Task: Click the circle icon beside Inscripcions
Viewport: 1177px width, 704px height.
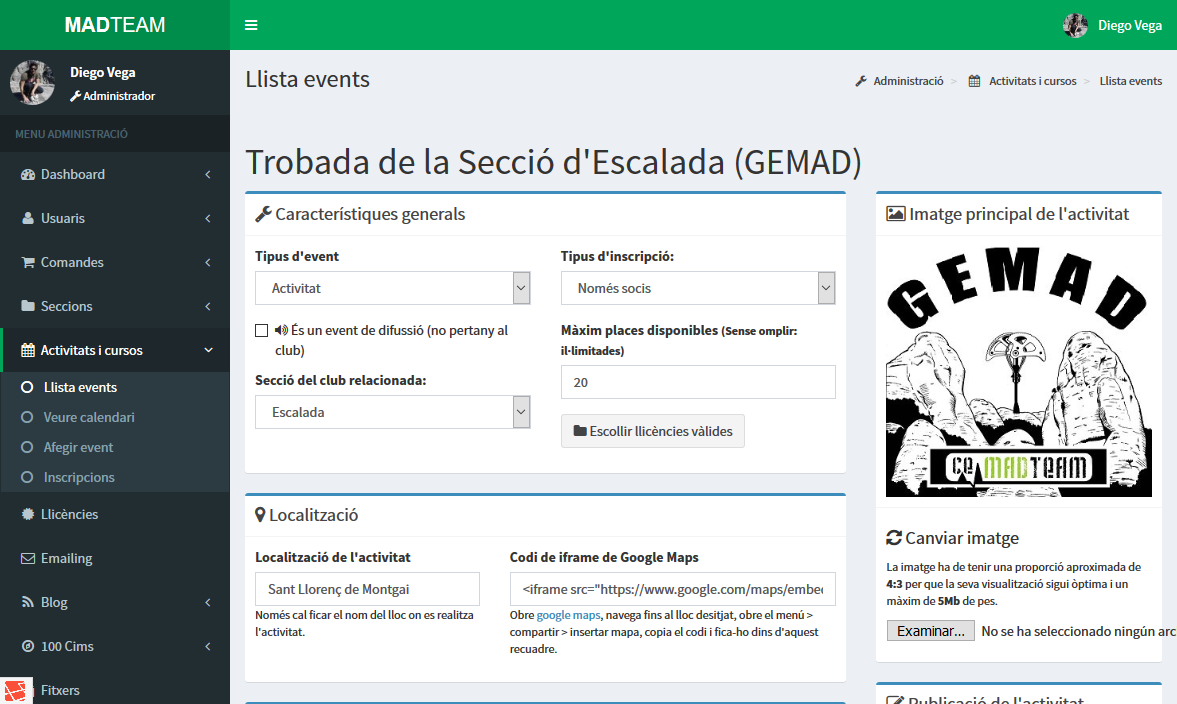Action: [x=27, y=477]
